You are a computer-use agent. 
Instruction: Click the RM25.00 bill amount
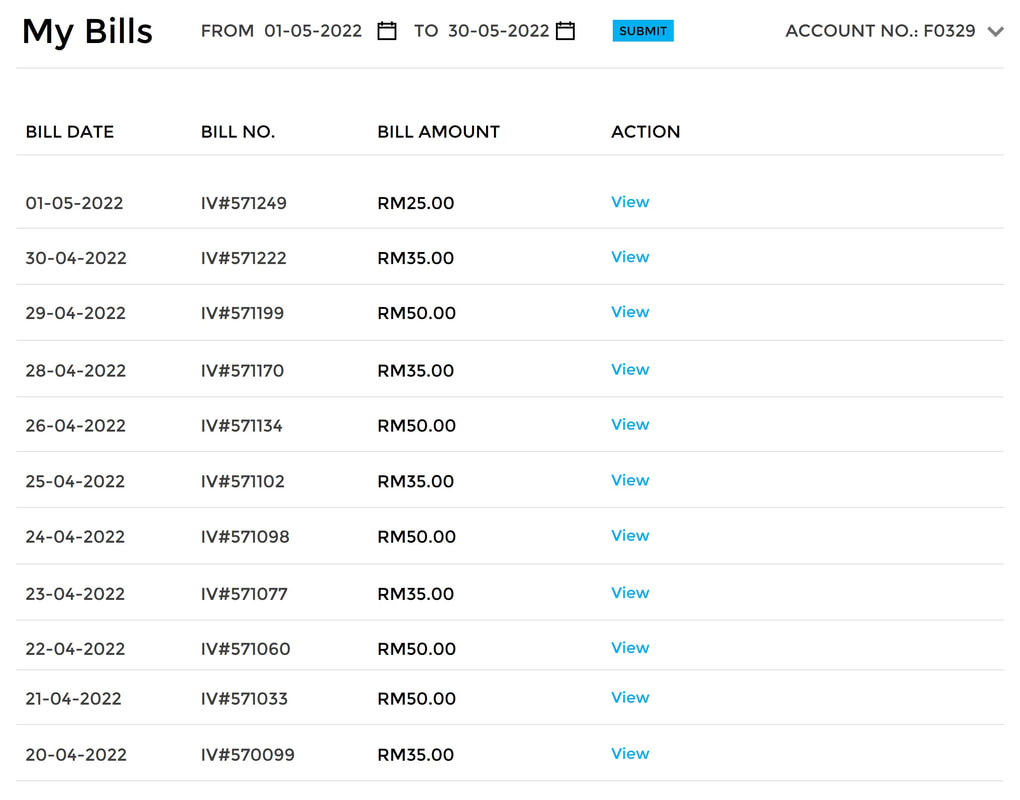tap(416, 203)
